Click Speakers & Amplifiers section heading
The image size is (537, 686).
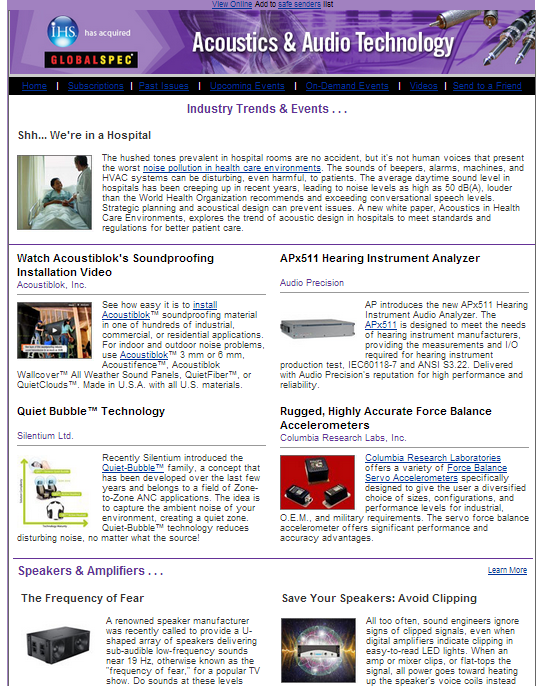(90, 571)
